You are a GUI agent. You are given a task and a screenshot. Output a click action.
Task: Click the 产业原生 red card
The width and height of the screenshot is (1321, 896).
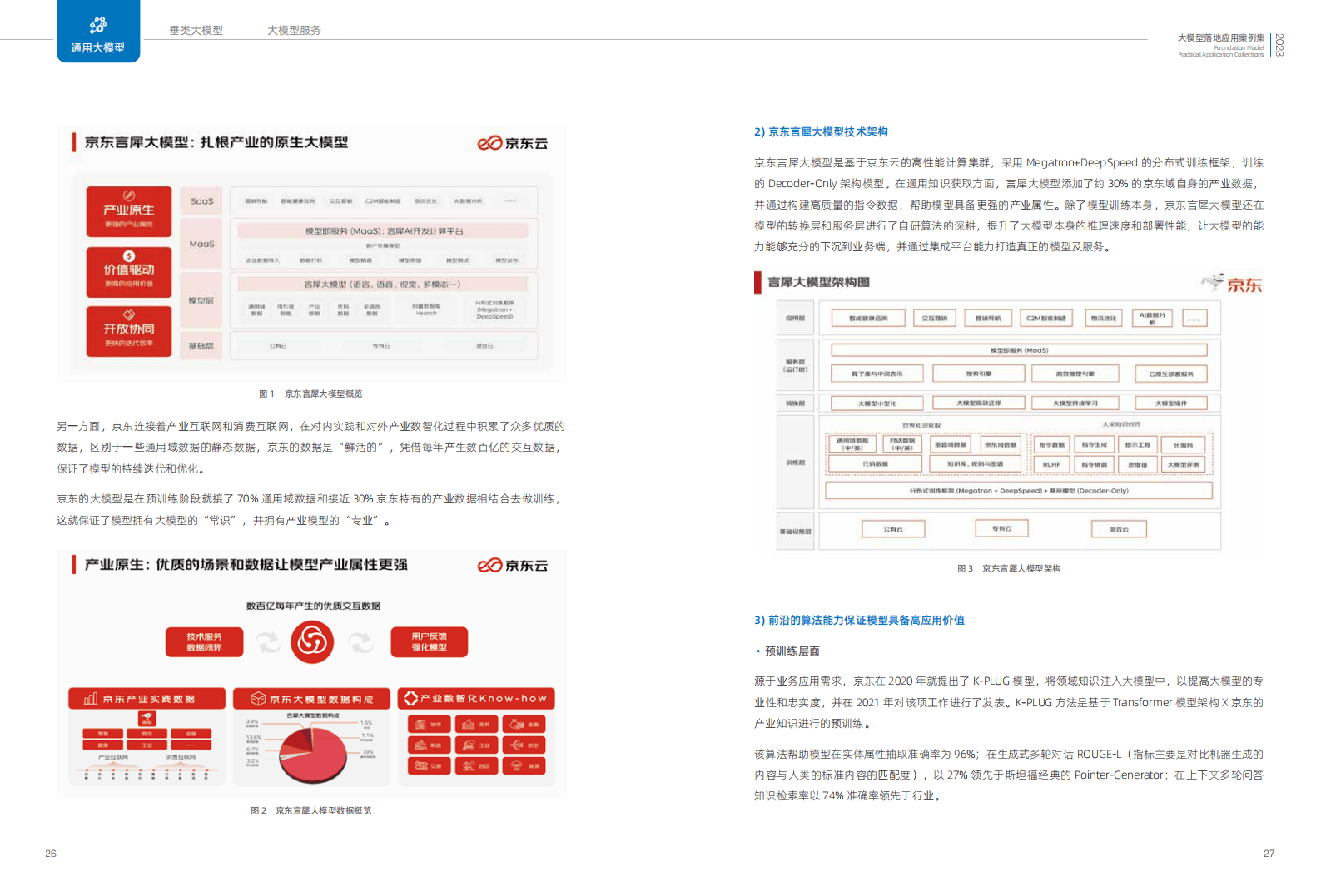coord(129,211)
